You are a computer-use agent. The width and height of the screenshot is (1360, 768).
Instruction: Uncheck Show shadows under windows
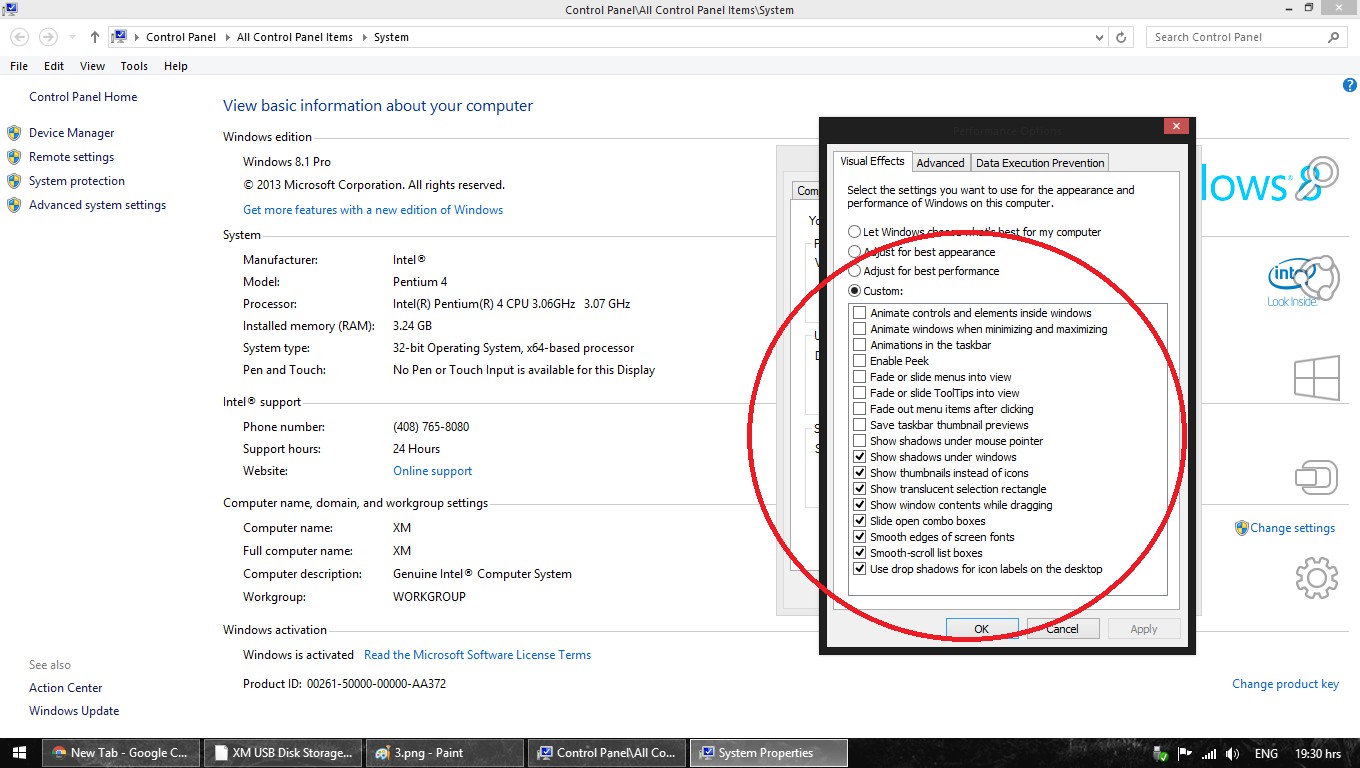point(859,457)
